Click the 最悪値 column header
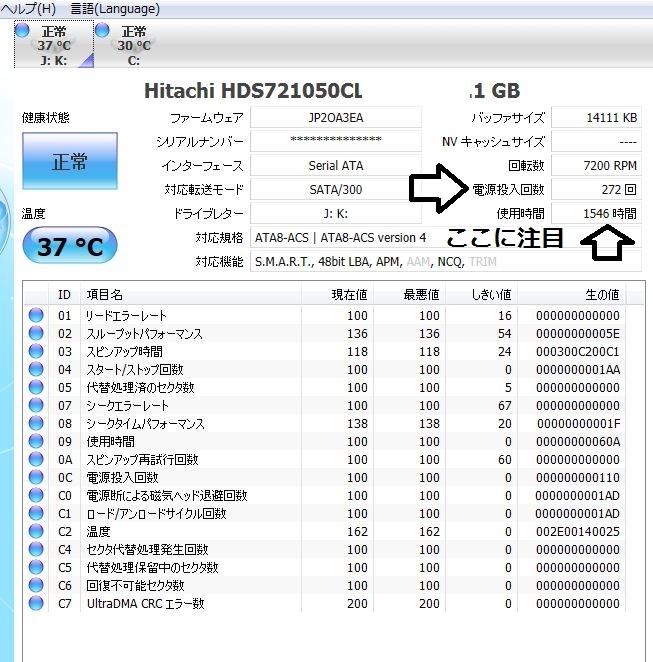This screenshot has width=653, height=662. point(409,294)
